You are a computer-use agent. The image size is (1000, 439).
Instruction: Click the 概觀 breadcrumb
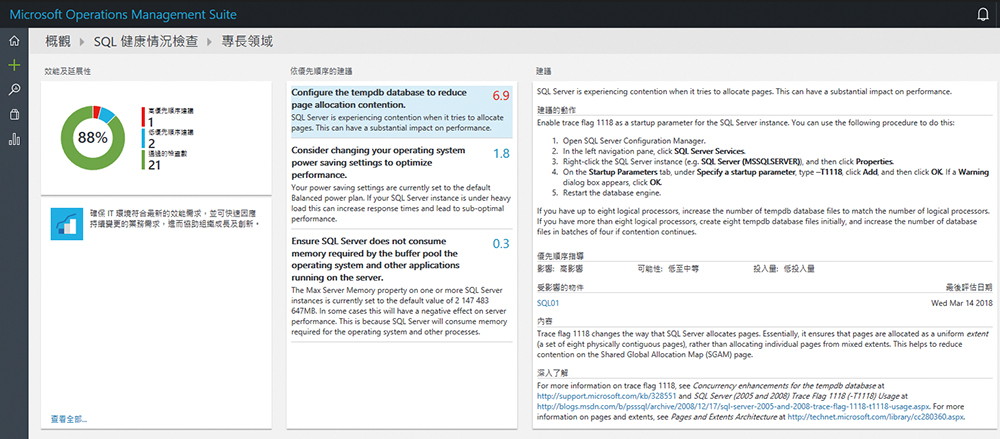point(57,42)
